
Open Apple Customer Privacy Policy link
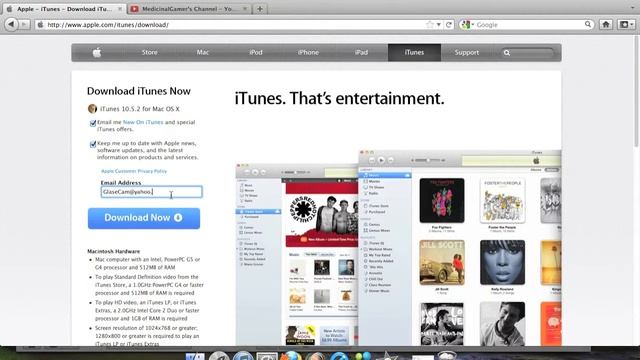coord(134,171)
